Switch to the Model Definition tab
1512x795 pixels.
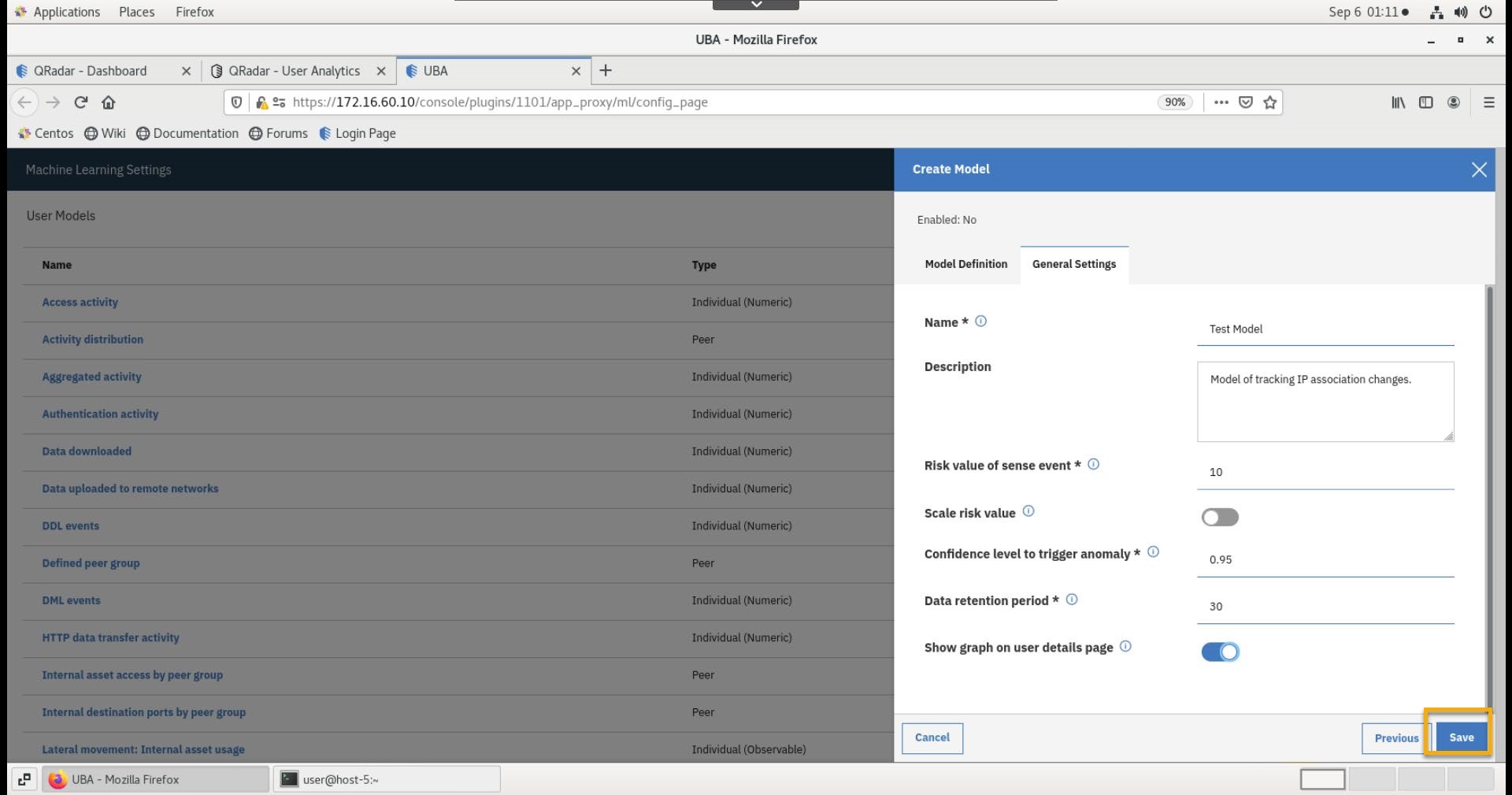(965, 264)
